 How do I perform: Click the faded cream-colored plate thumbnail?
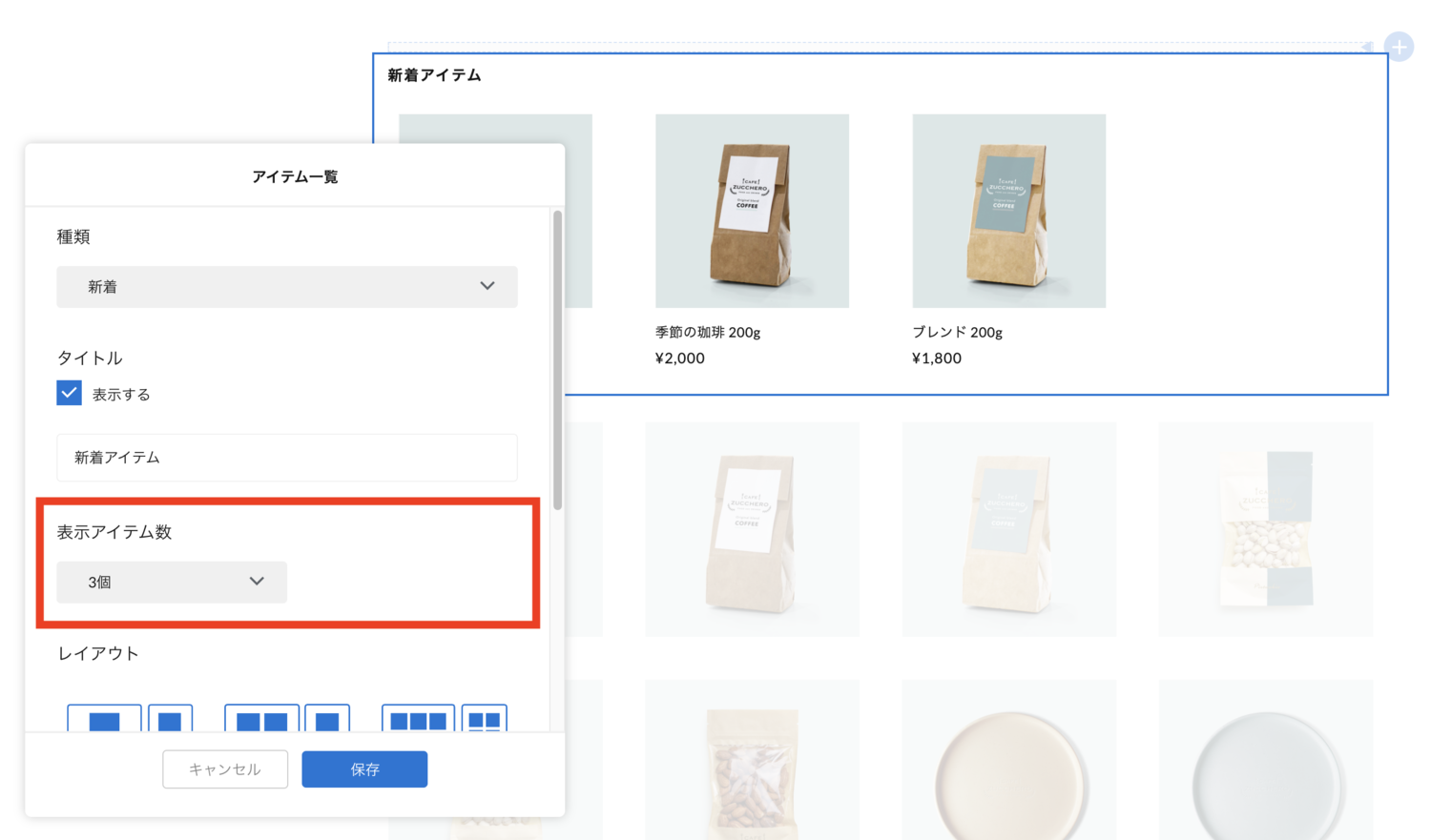1009,760
